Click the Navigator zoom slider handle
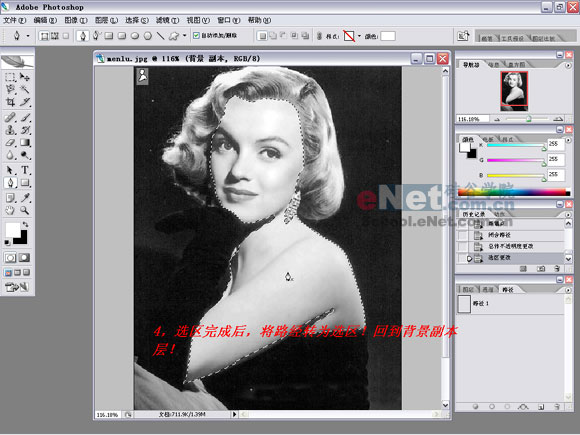This screenshot has height=435, width=580. (x=529, y=119)
